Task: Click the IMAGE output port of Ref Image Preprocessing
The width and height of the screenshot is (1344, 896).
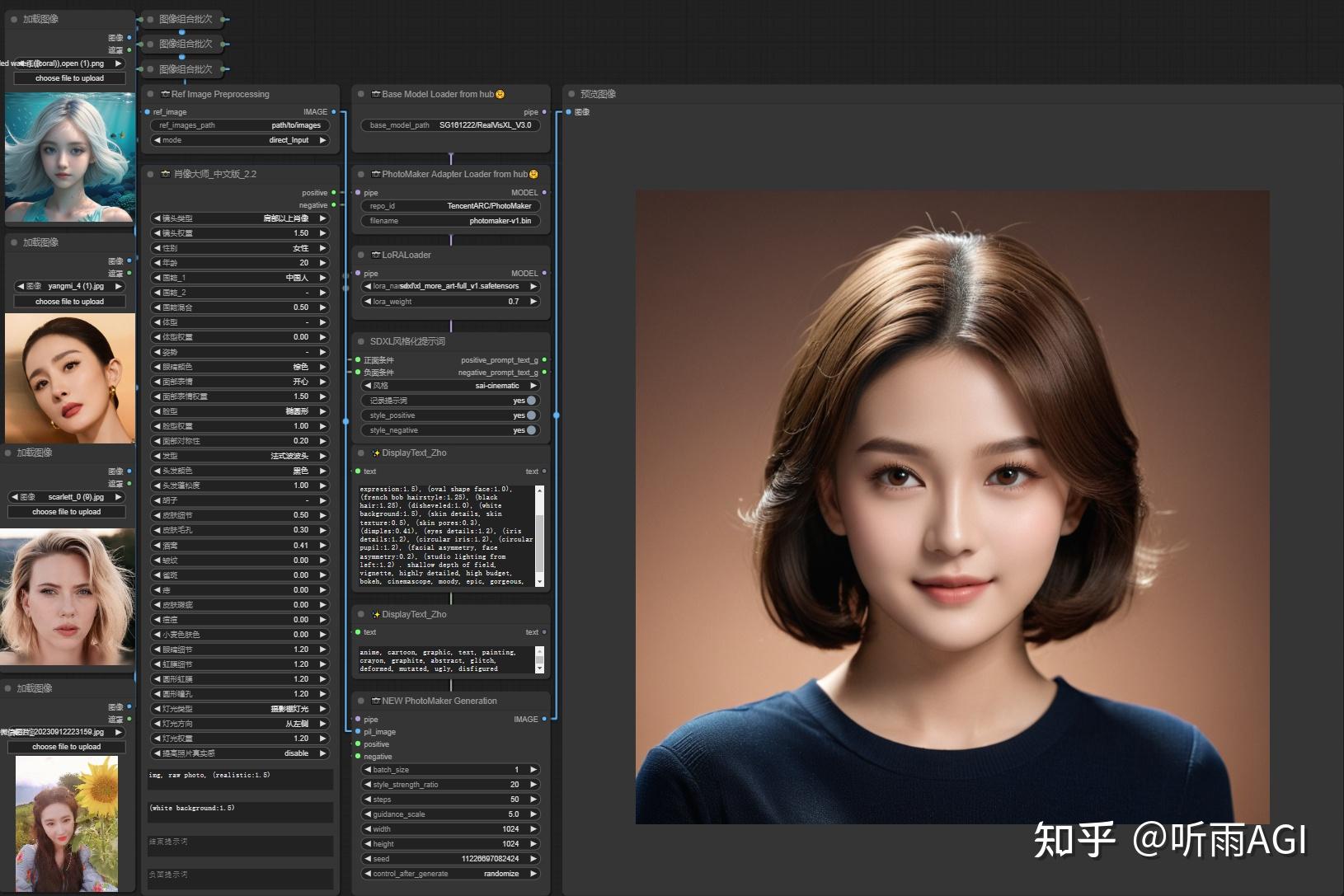Action: 333,111
